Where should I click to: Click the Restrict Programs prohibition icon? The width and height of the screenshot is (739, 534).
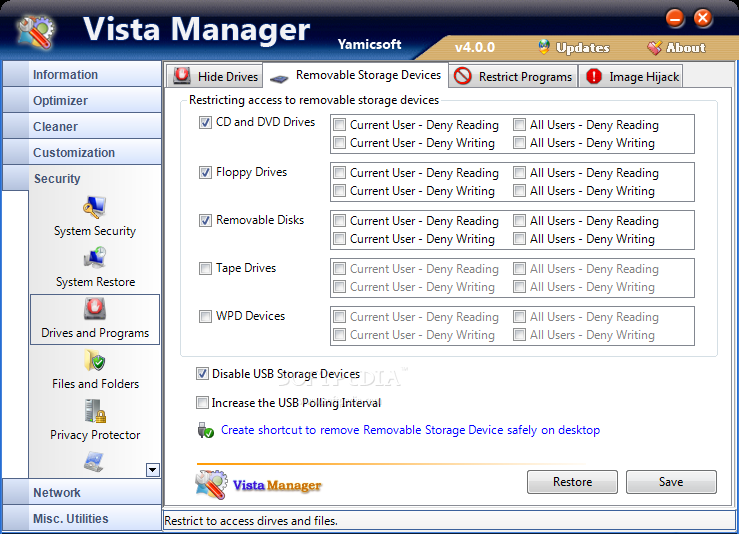click(x=463, y=76)
